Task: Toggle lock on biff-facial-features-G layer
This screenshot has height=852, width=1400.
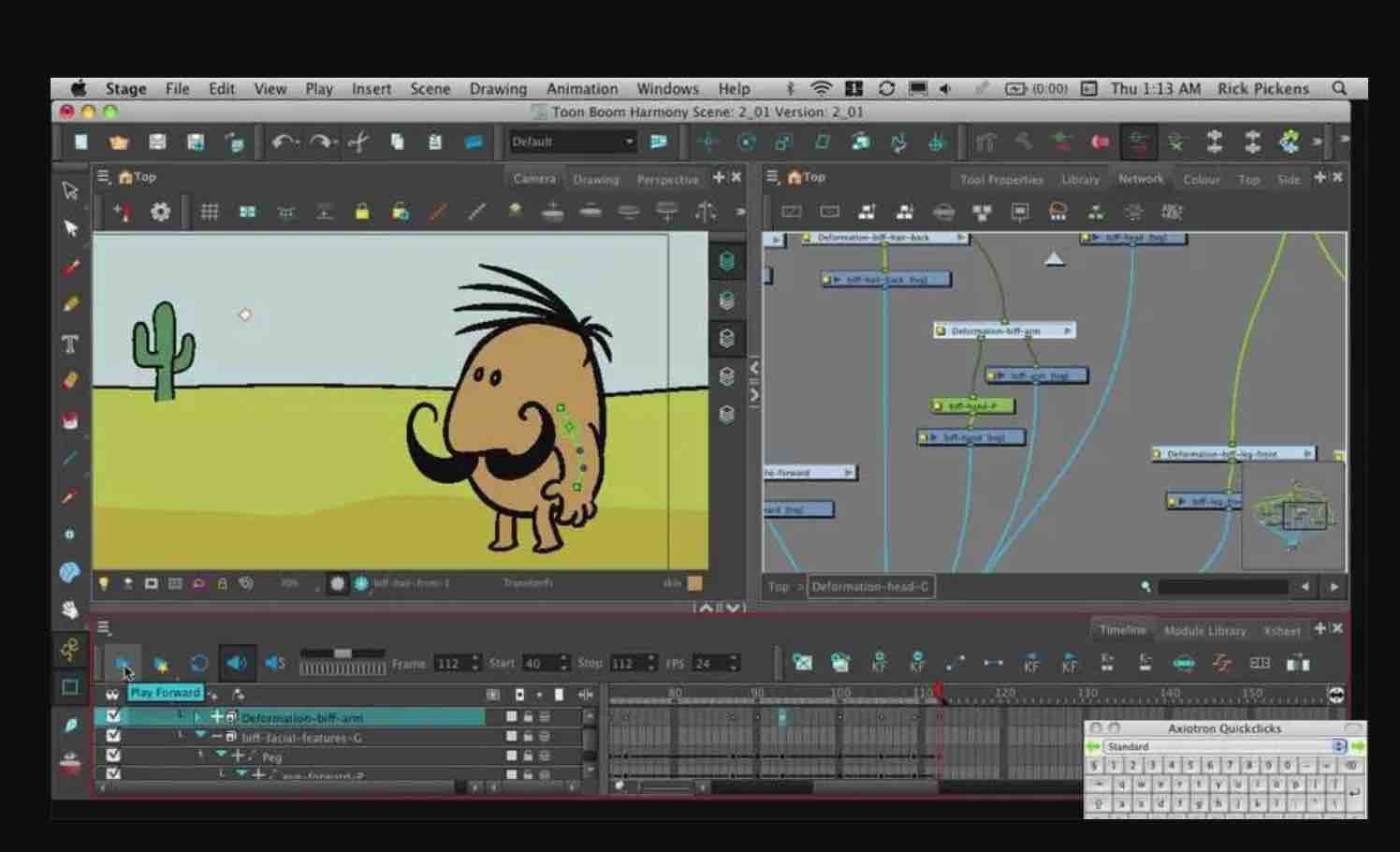Action: pos(528,737)
